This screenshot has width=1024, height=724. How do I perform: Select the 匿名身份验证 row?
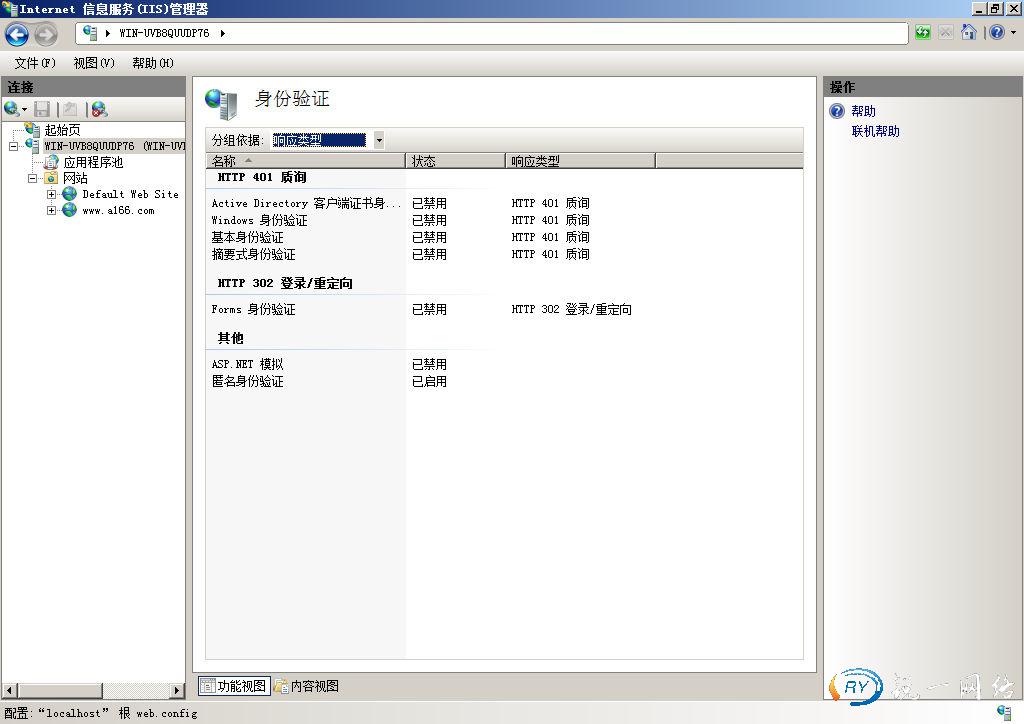pyautogui.click(x=248, y=381)
